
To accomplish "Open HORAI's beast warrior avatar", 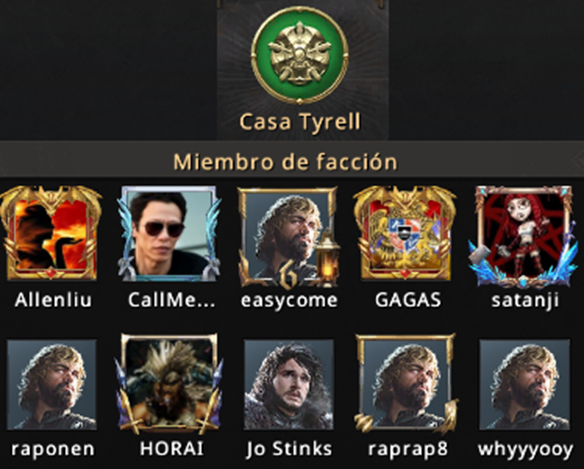I will [170, 384].
